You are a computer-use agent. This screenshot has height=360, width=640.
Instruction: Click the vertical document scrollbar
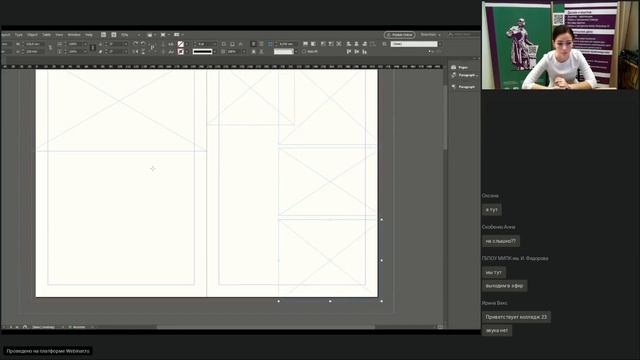tap(445, 118)
